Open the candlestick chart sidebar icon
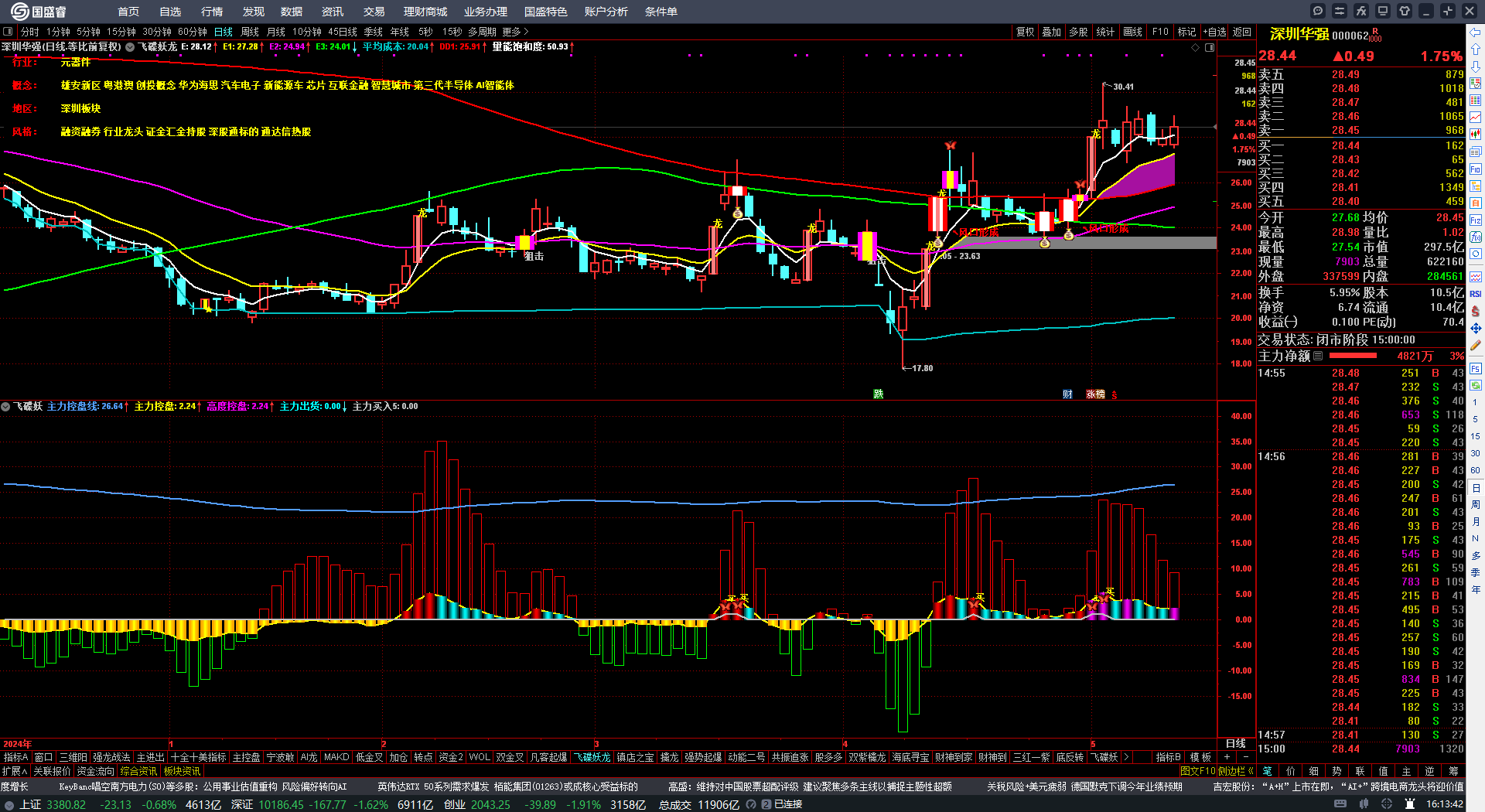This screenshot has width=1485, height=812. tap(1476, 134)
